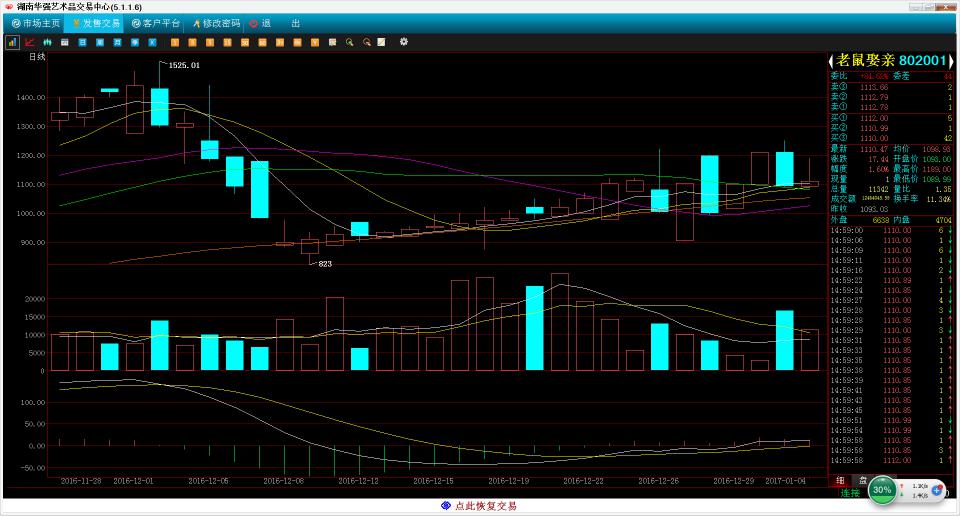Select the orange Y period icon
Image resolution: width=960 pixels, height=516 pixels.
pyautogui.click(x=315, y=42)
